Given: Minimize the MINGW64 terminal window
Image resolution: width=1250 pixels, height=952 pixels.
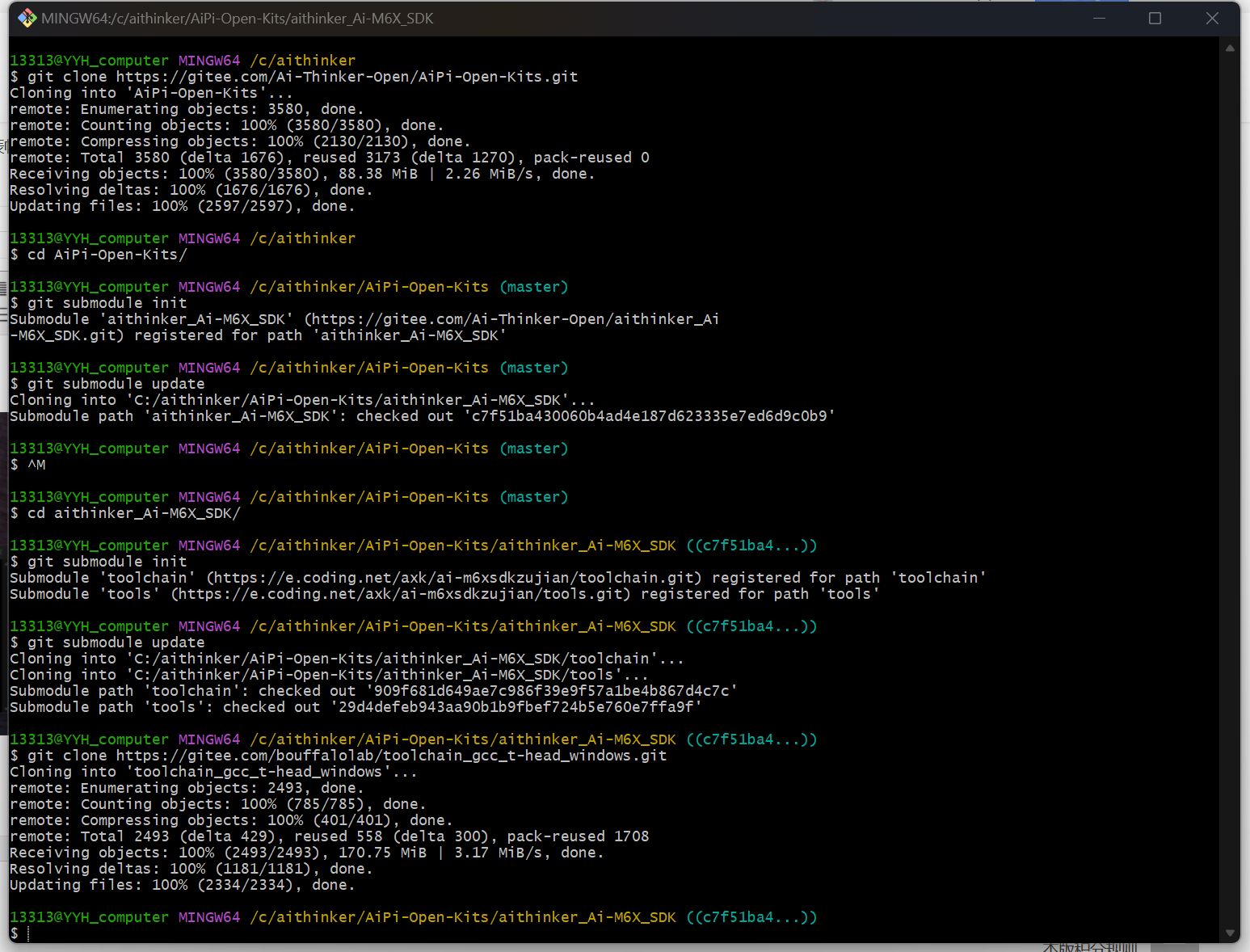Looking at the screenshot, I should coord(1099,18).
